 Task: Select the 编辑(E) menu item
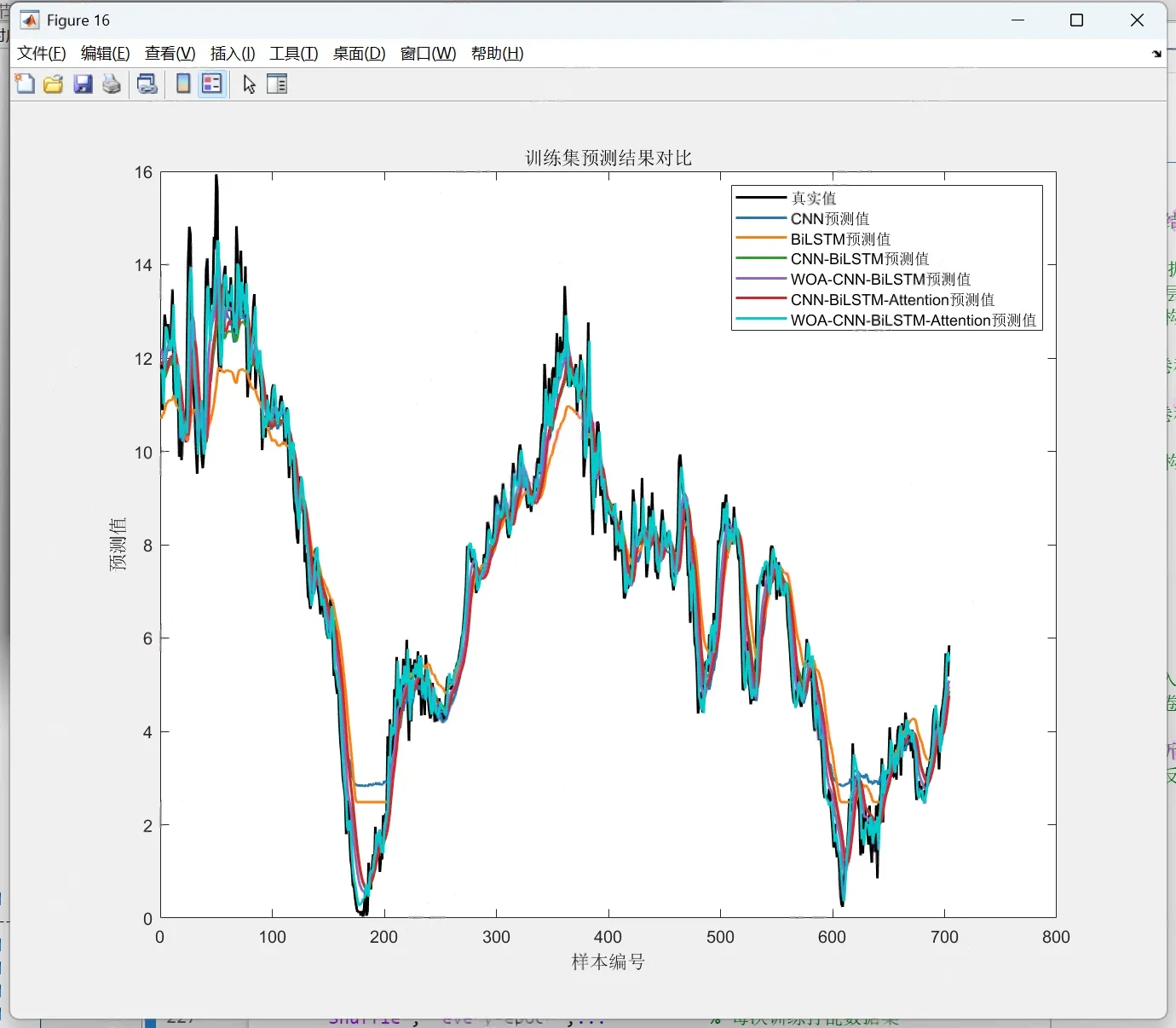[x=106, y=54]
